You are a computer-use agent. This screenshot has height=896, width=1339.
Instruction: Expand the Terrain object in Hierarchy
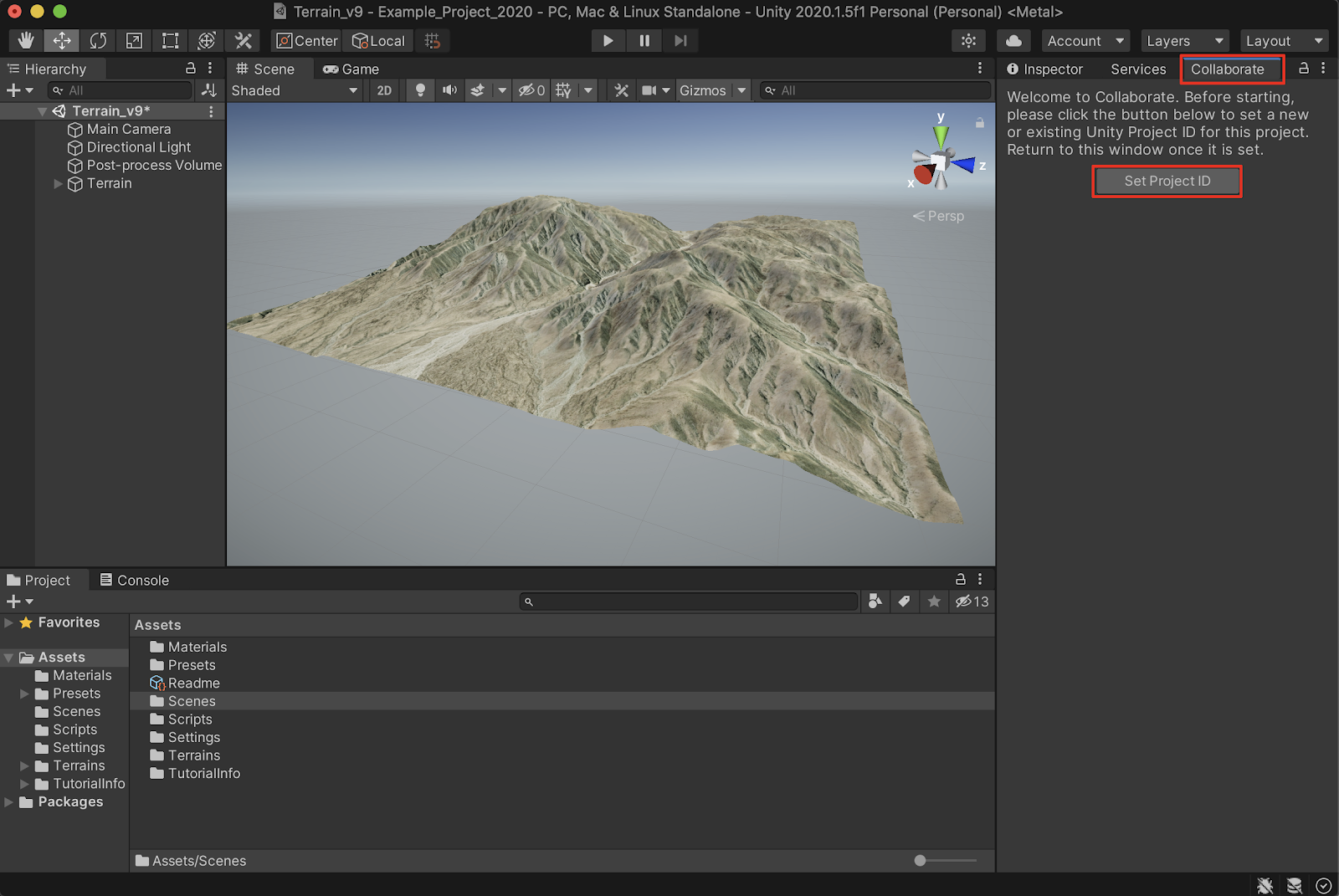pyautogui.click(x=59, y=183)
